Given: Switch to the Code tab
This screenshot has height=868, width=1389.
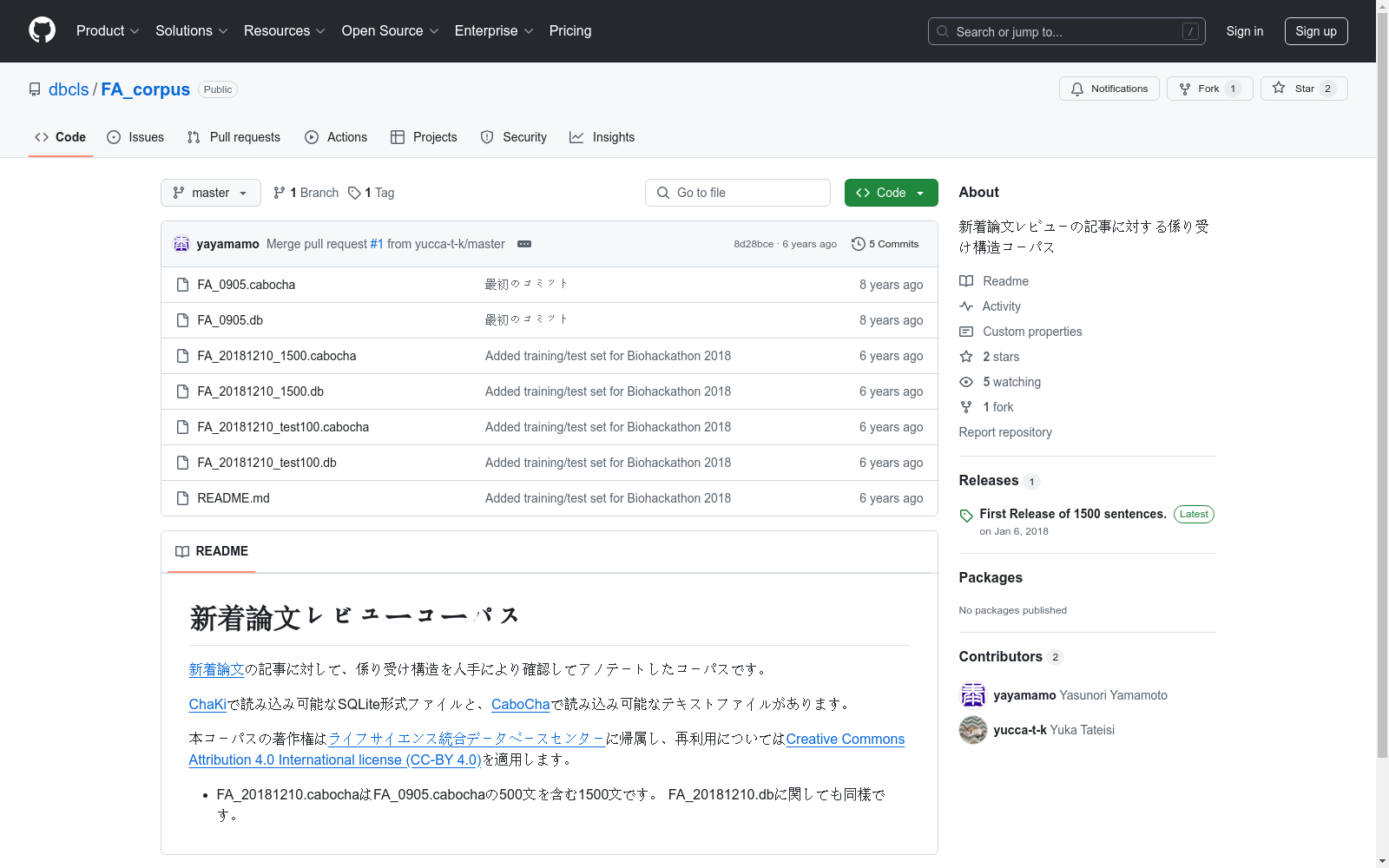Looking at the screenshot, I should pyautogui.click(x=61, y=137).
